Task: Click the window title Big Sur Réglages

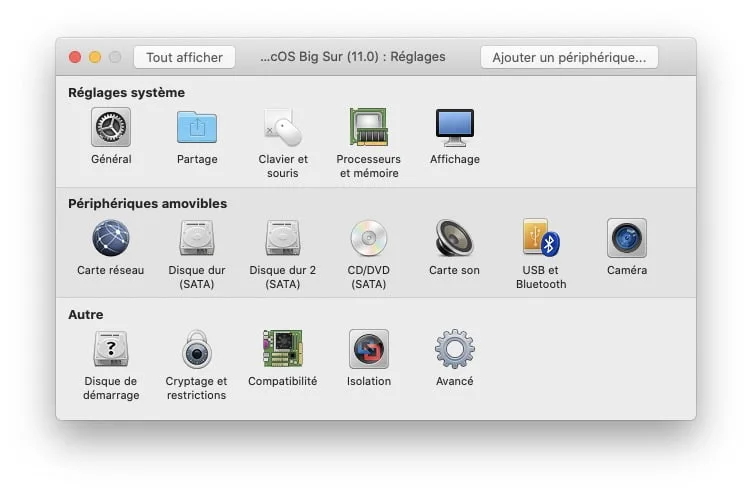Action: coord(352,57)
